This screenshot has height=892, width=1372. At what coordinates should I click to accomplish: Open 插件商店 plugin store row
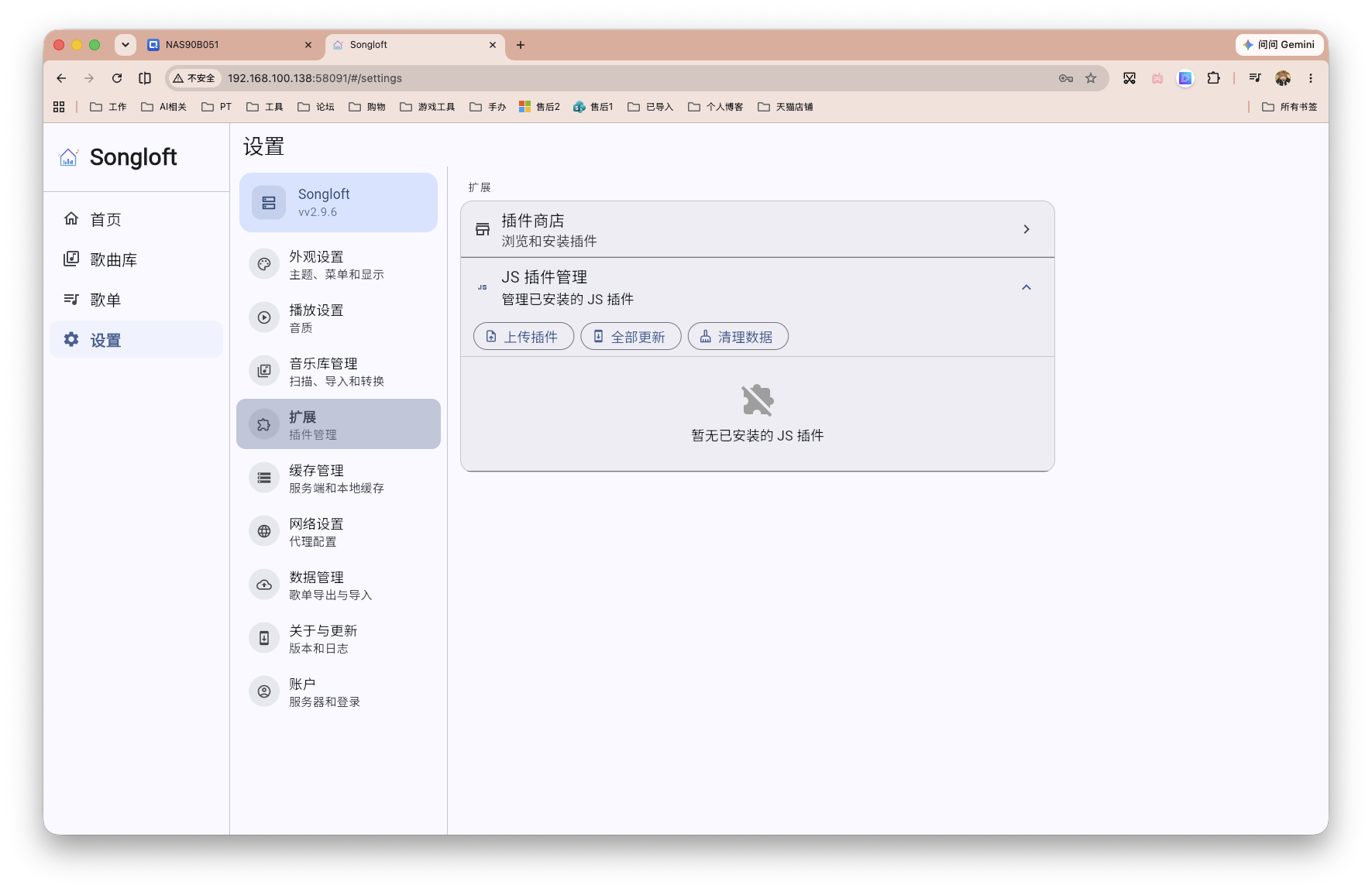tap(757, 230)
